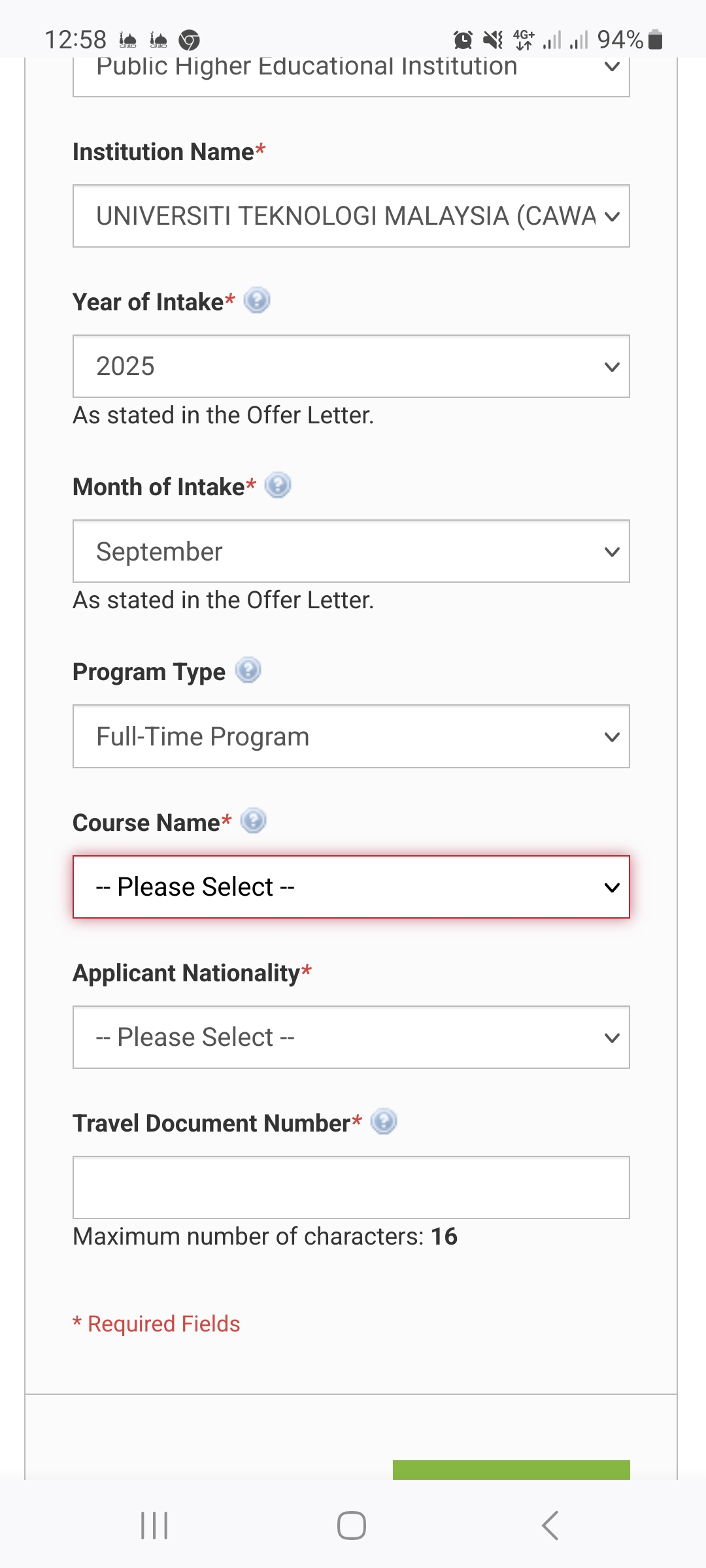Viewport: 706px width, 1568px height.
Task: Open Public Higher Educational Institution dropdown
Action: pos(351,73)
